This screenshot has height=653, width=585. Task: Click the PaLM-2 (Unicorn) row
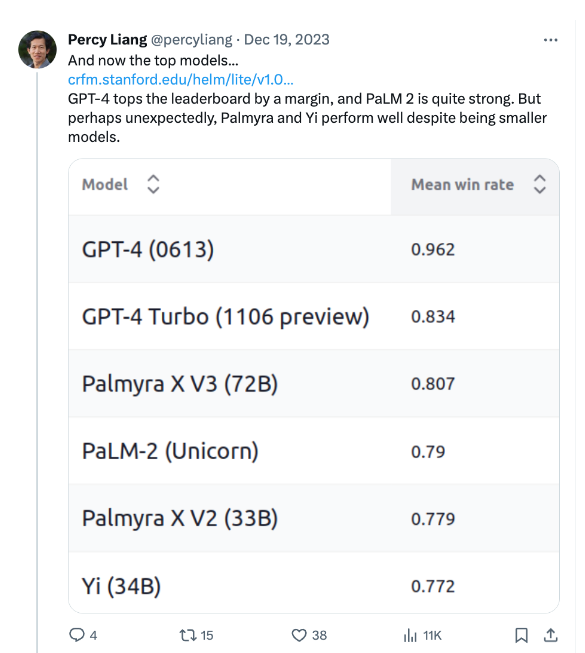[314, 451]
